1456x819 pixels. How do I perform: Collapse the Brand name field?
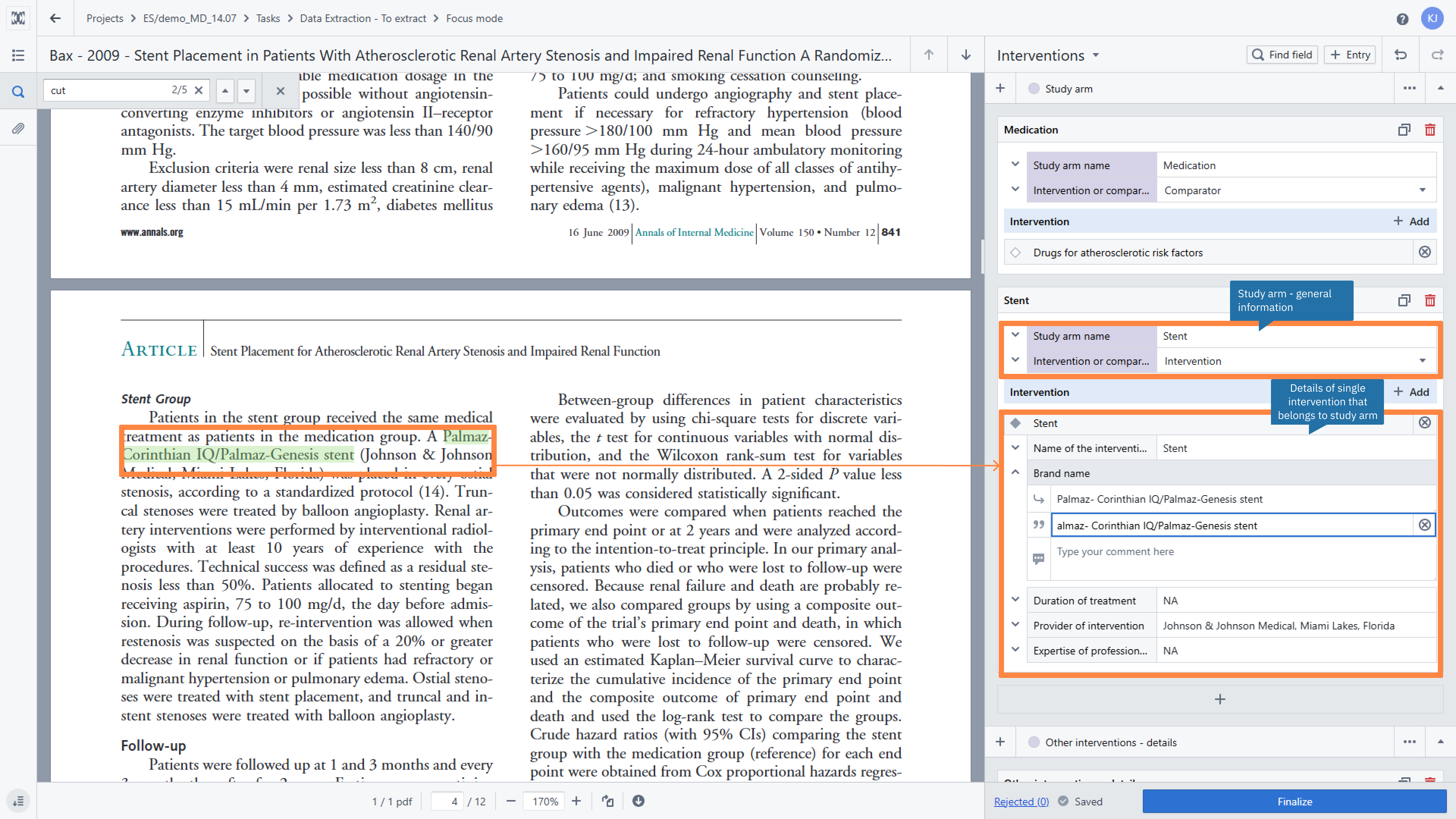click(1016, 472)
